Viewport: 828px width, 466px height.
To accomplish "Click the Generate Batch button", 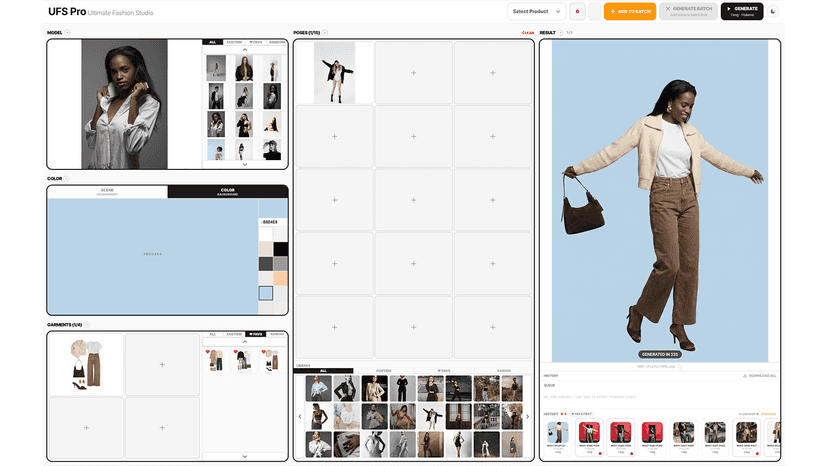I will click(x=689, y=11).
